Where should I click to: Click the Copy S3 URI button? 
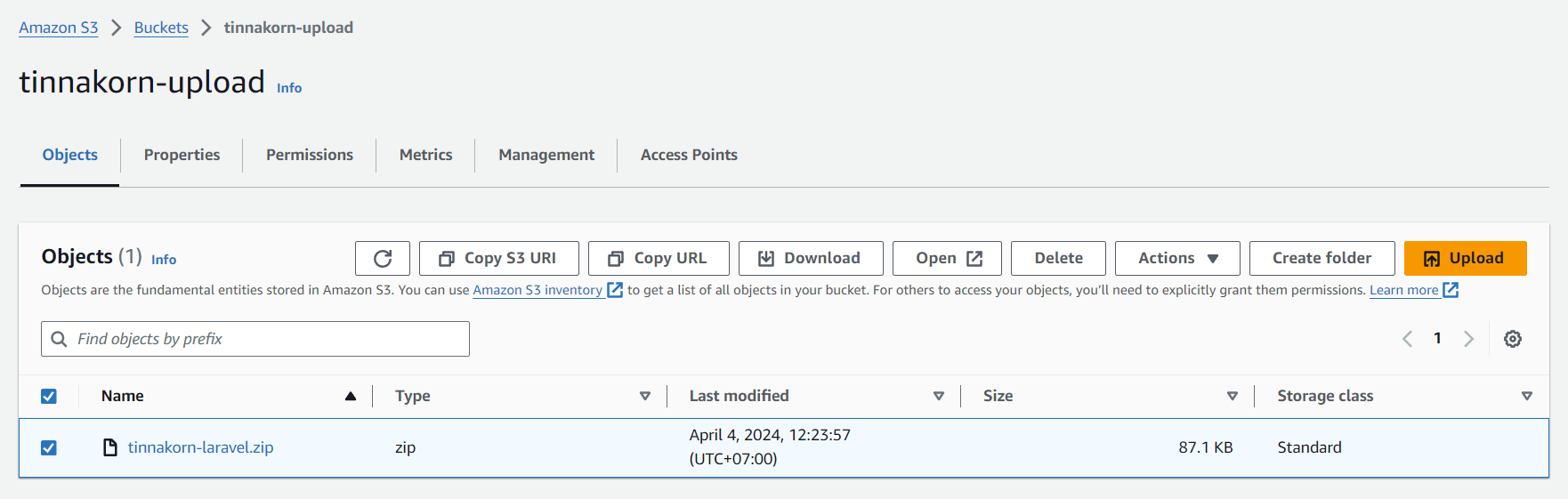(499, 258)
